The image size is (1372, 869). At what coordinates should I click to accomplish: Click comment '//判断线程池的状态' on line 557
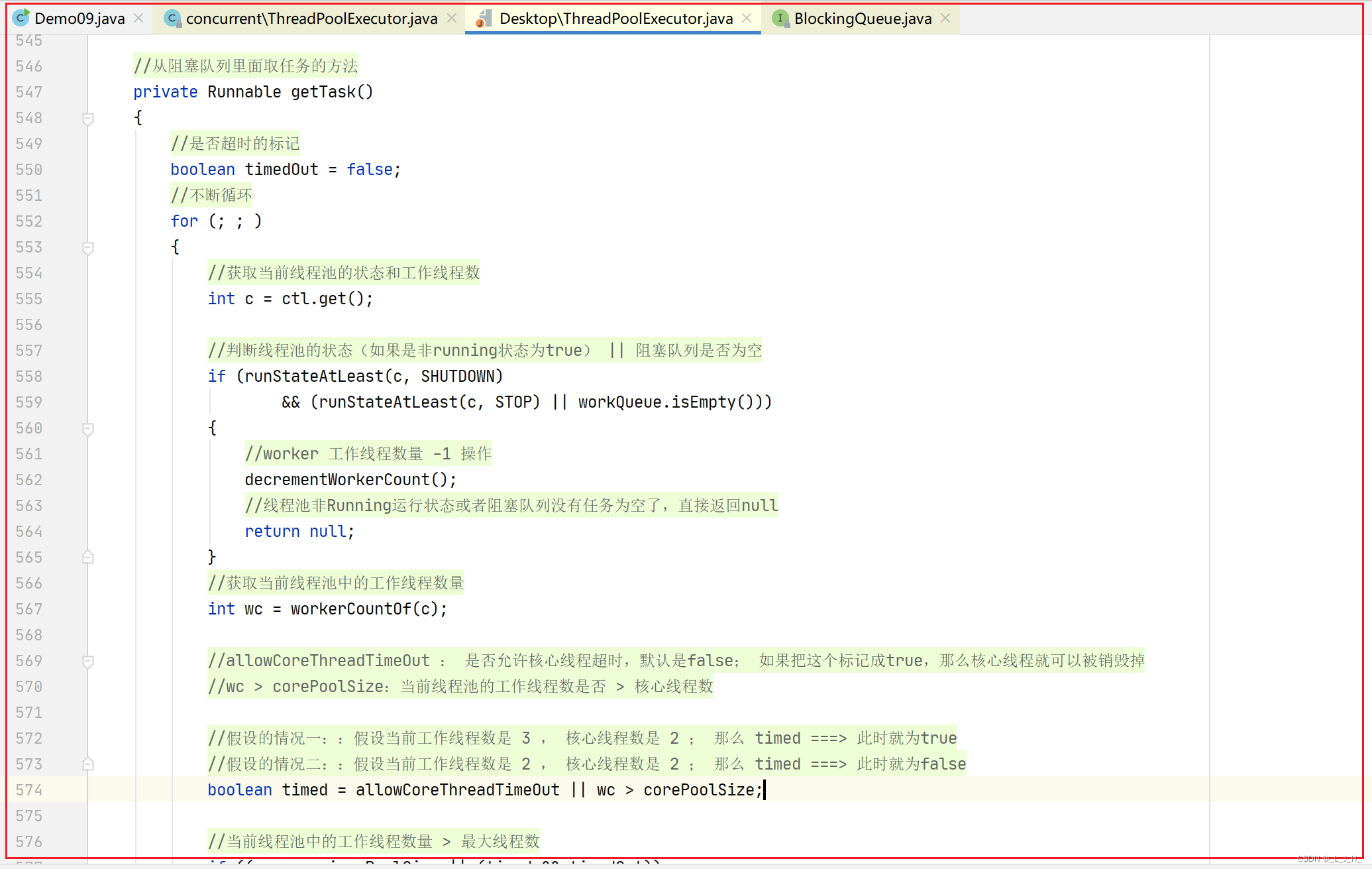tap(485, 351)
